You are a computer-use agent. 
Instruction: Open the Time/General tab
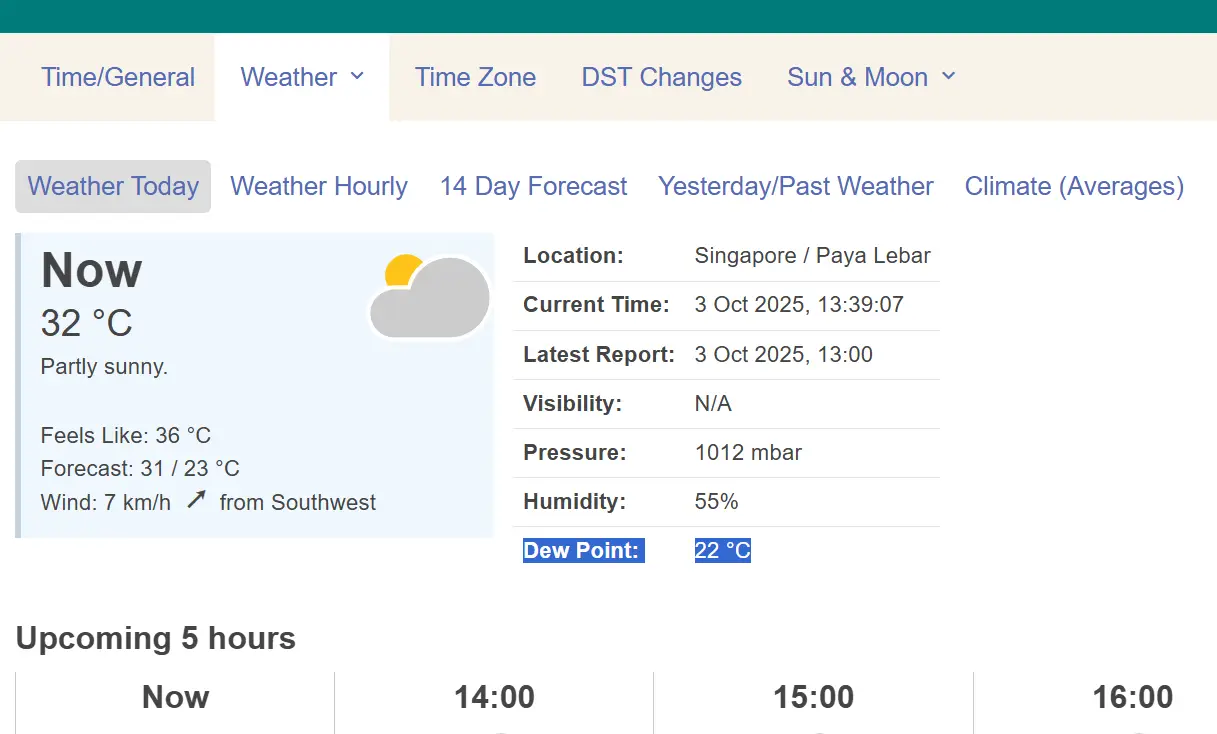118,77
